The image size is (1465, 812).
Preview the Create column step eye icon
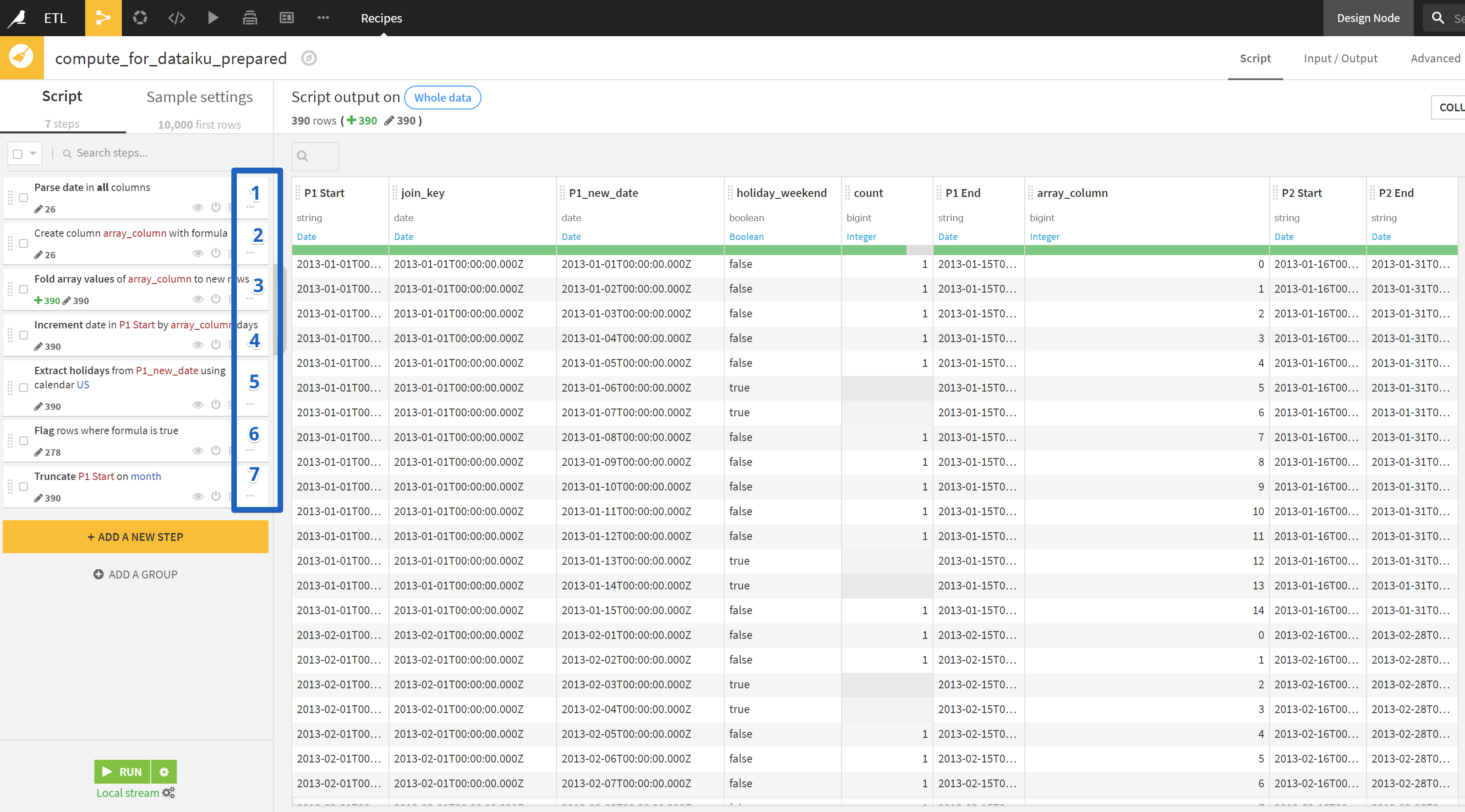coord(198,253)
